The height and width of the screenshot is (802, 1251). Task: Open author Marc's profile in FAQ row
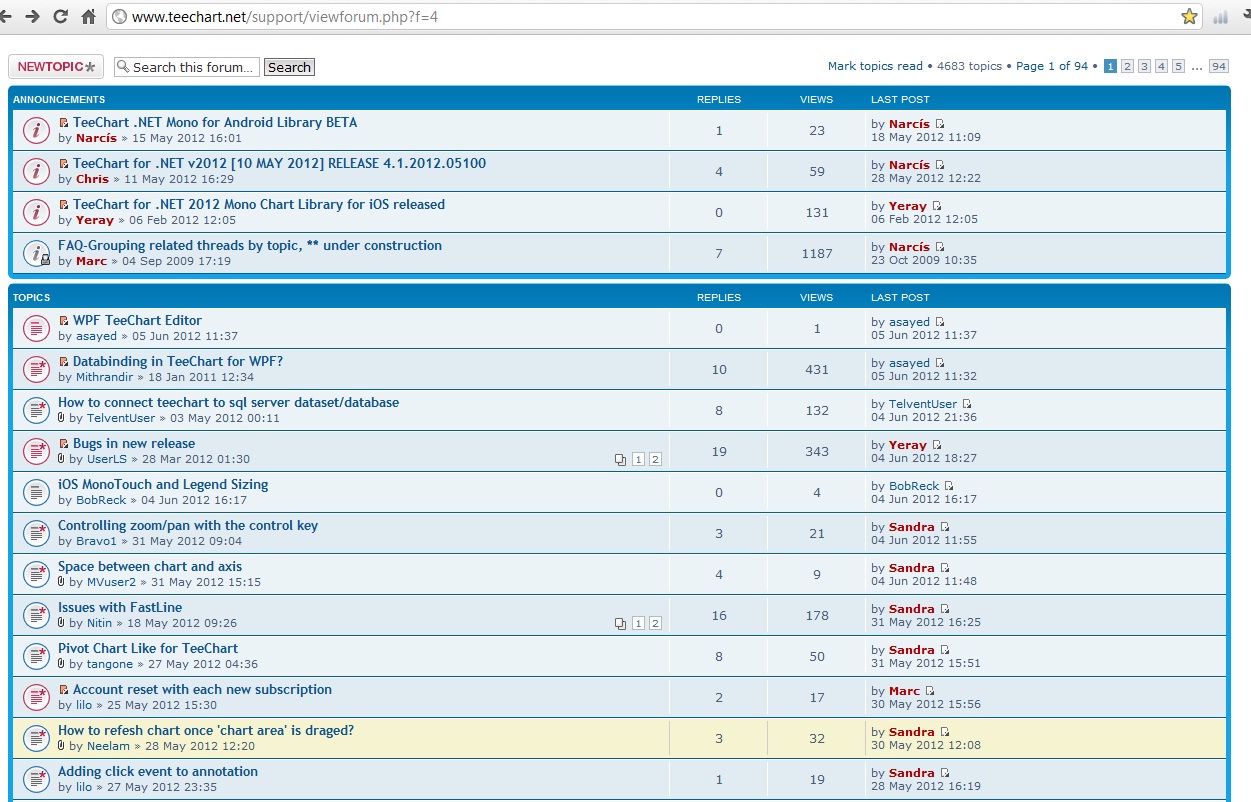(91, 261)
